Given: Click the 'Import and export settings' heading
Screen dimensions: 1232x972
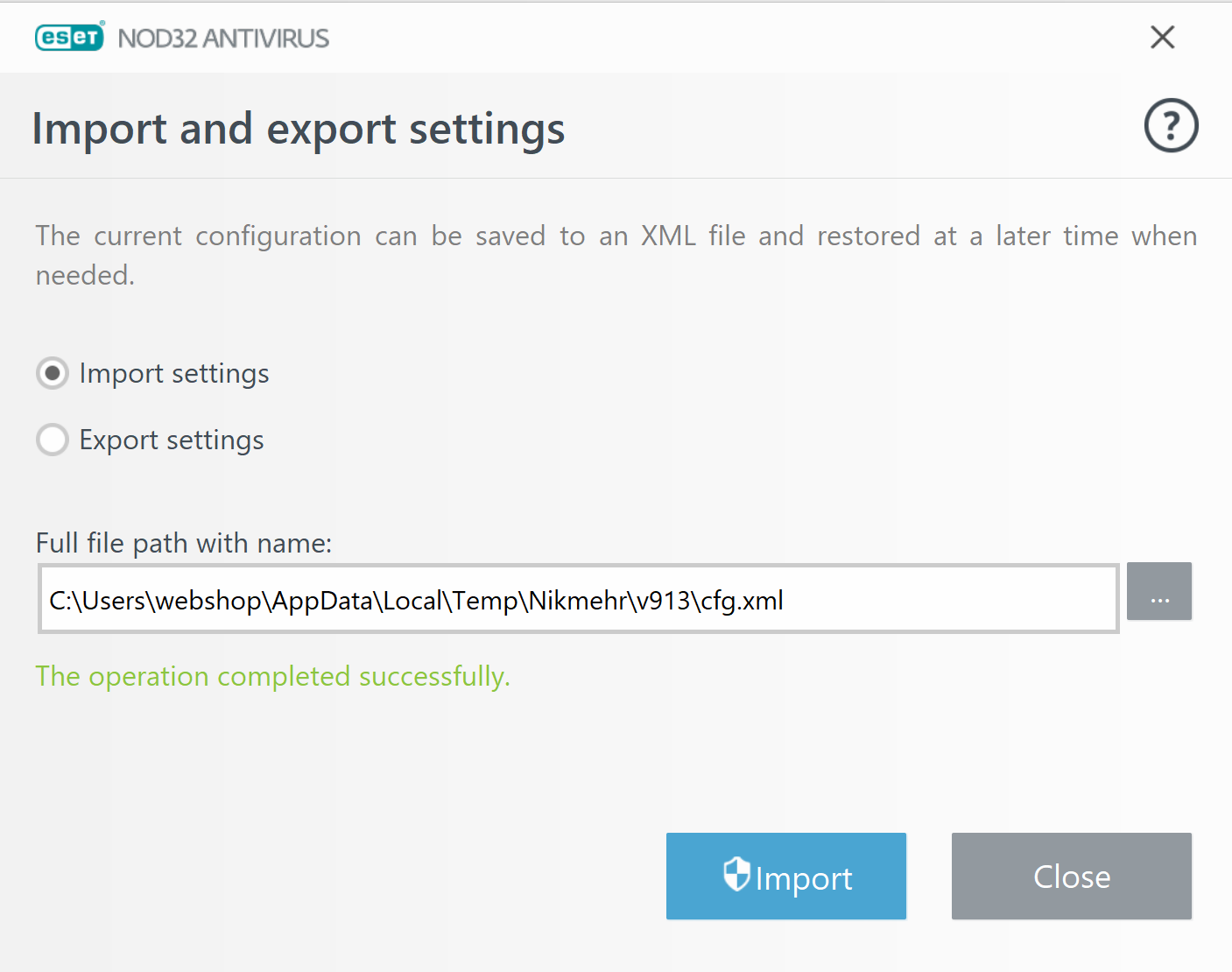Looking at the screenshot, I should click(x=299, y=130).
